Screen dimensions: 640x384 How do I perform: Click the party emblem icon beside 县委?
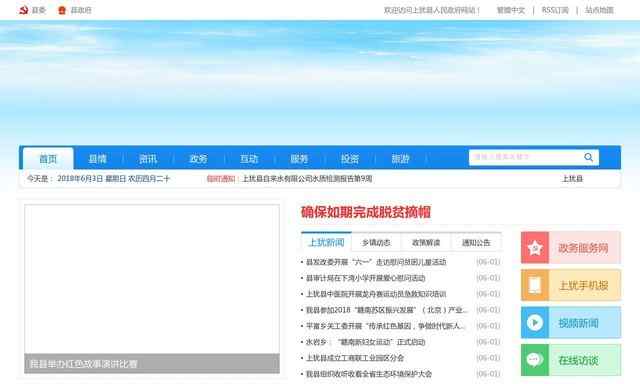(24, 10)
